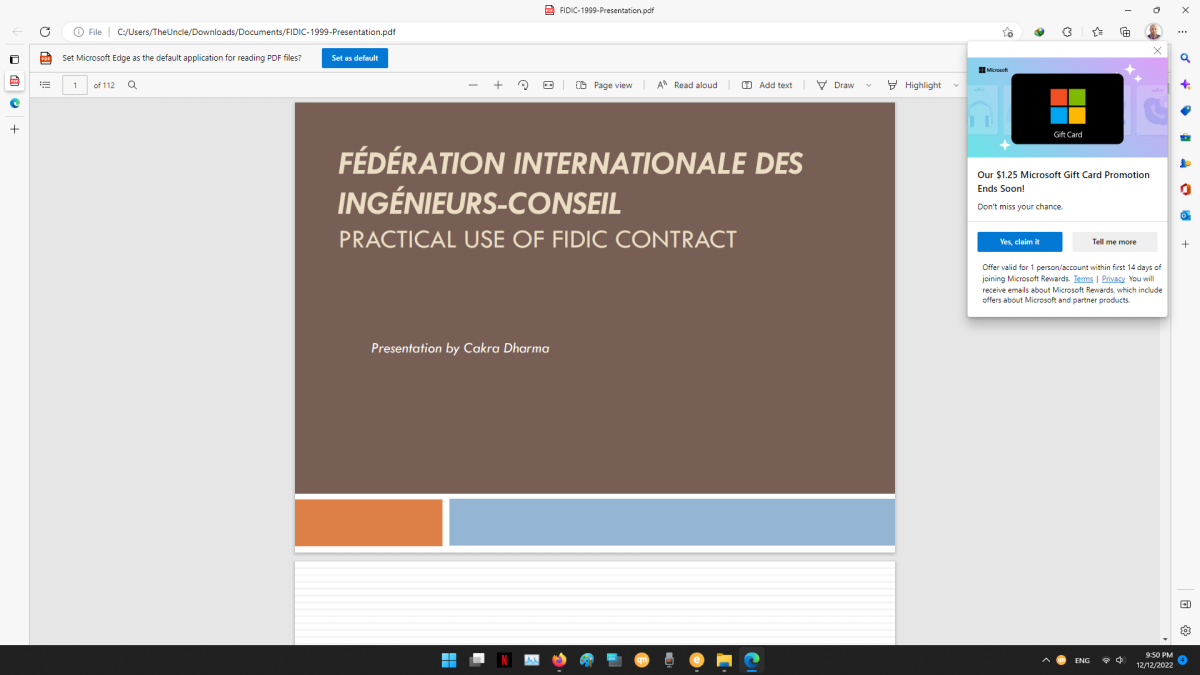This screenshot has width=1200, height=675.
Task: Open the Page view options
Action: tap(604, 85)
